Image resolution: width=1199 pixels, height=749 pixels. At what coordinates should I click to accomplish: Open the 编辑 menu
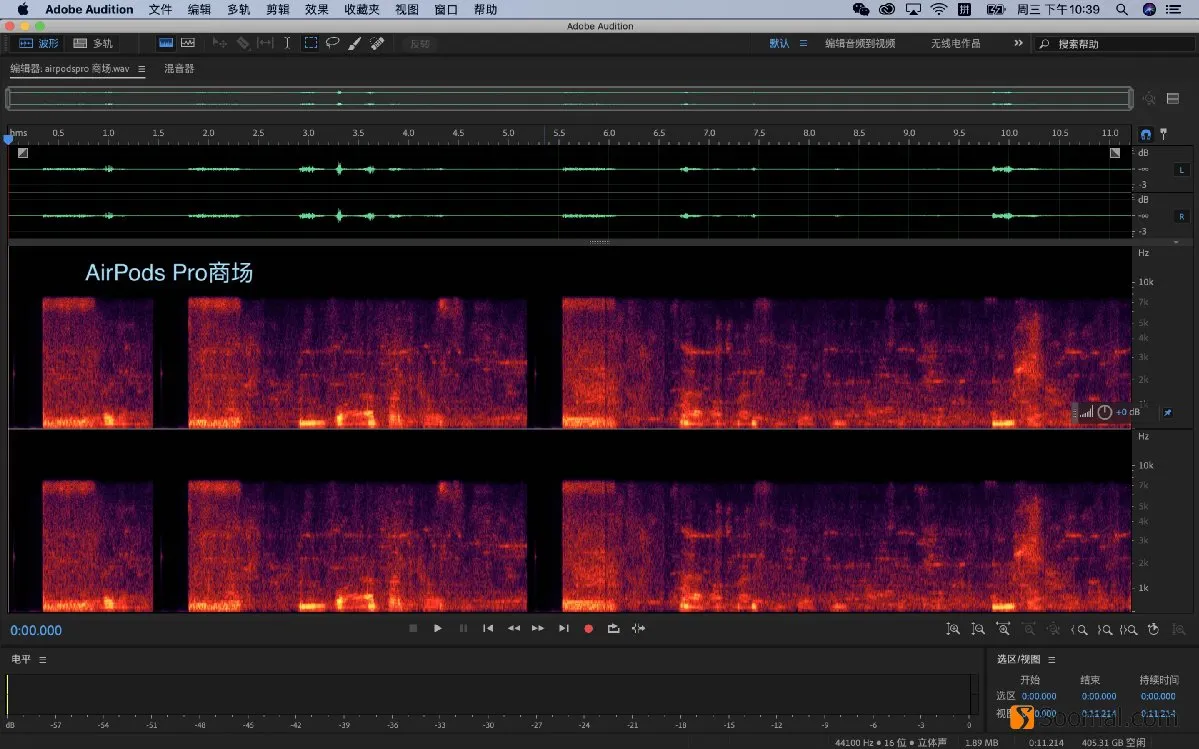(199, 9)
